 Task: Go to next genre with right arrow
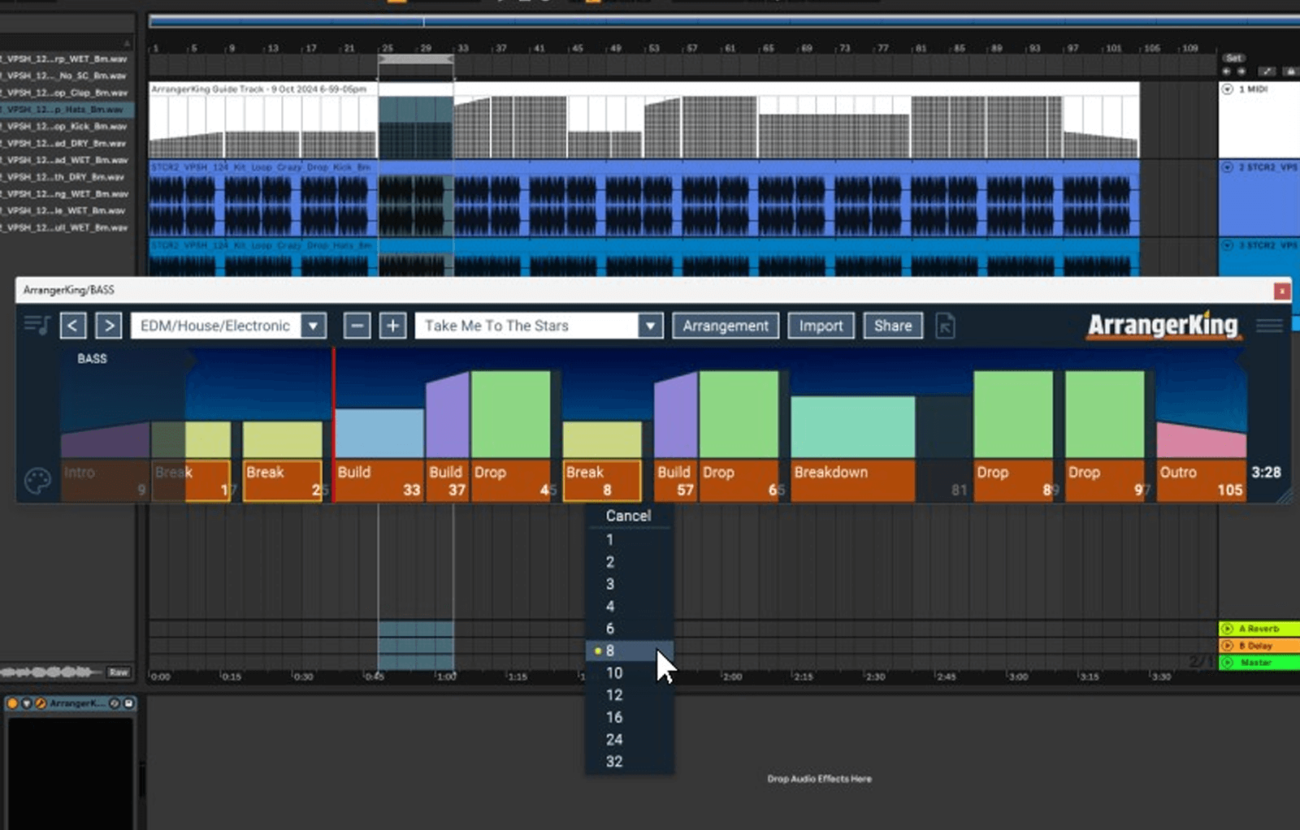108,326
